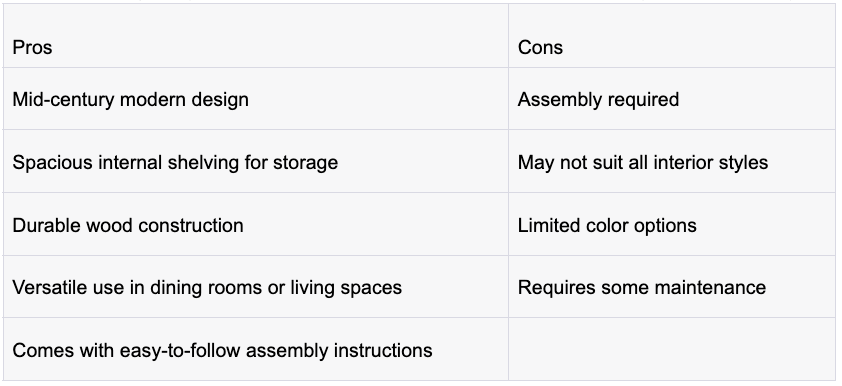The height and width of the screenshot is (386, 842).
Task: Click Spacious internal shelving for storage text
Action: (x=175, y=162)
